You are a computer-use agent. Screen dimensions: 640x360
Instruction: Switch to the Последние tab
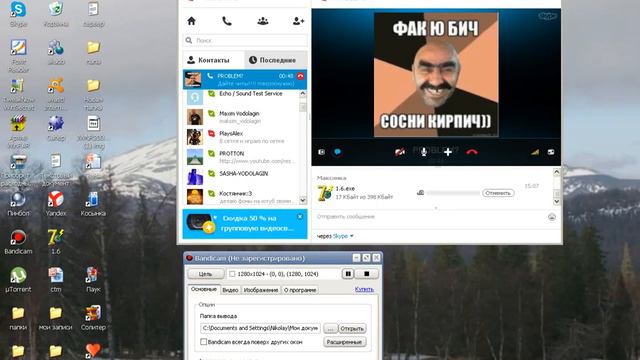(x=276, y=60)
